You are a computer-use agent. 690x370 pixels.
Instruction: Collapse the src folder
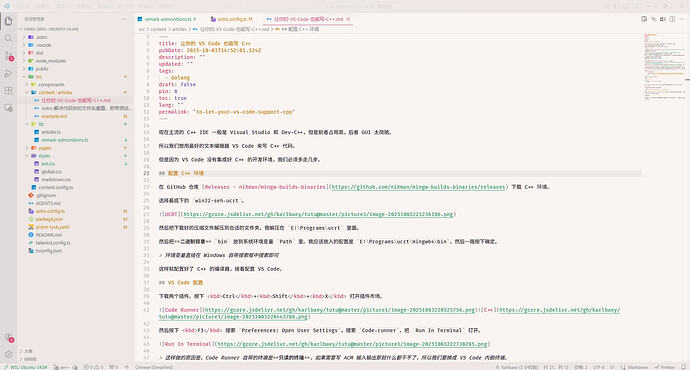(38, 77)
